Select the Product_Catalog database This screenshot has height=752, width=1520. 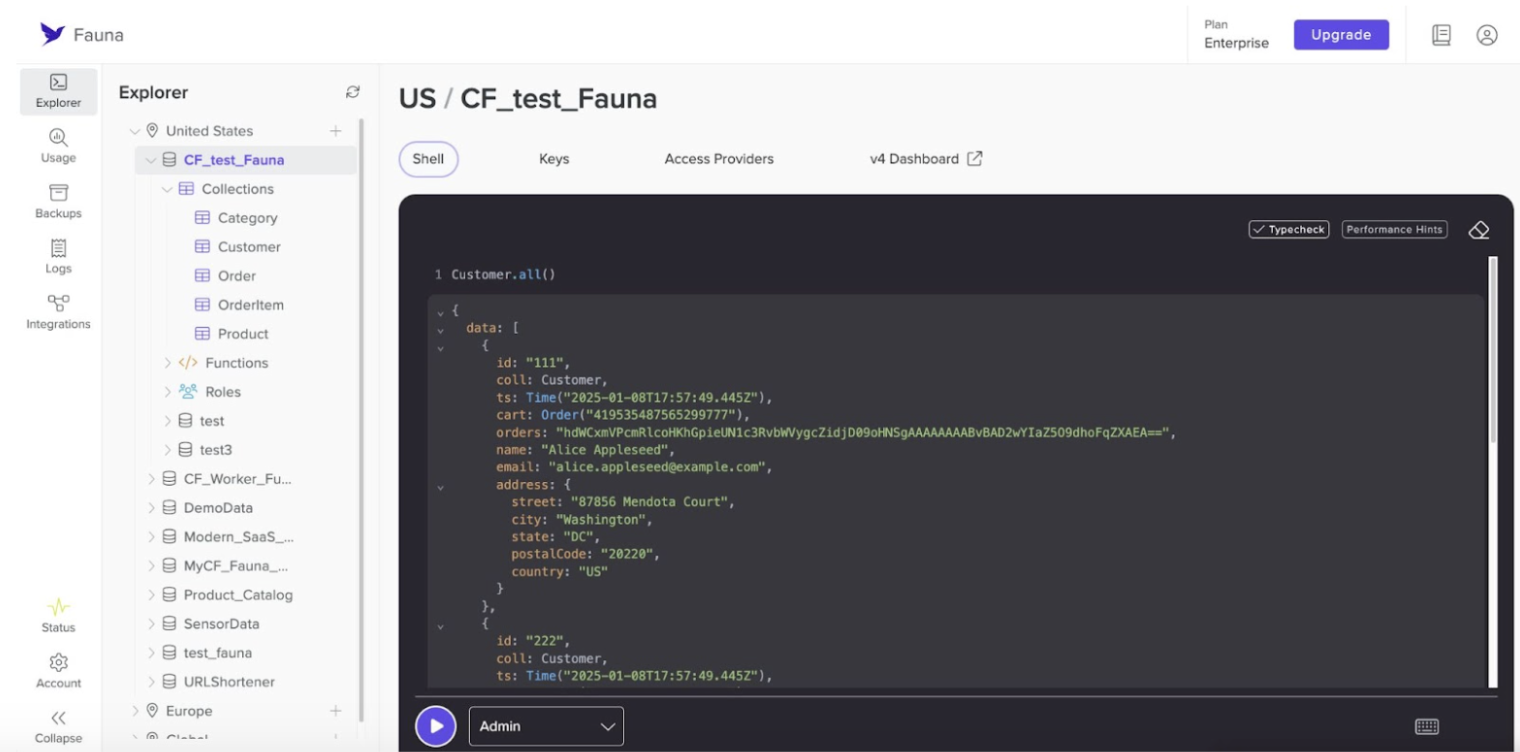238,595
